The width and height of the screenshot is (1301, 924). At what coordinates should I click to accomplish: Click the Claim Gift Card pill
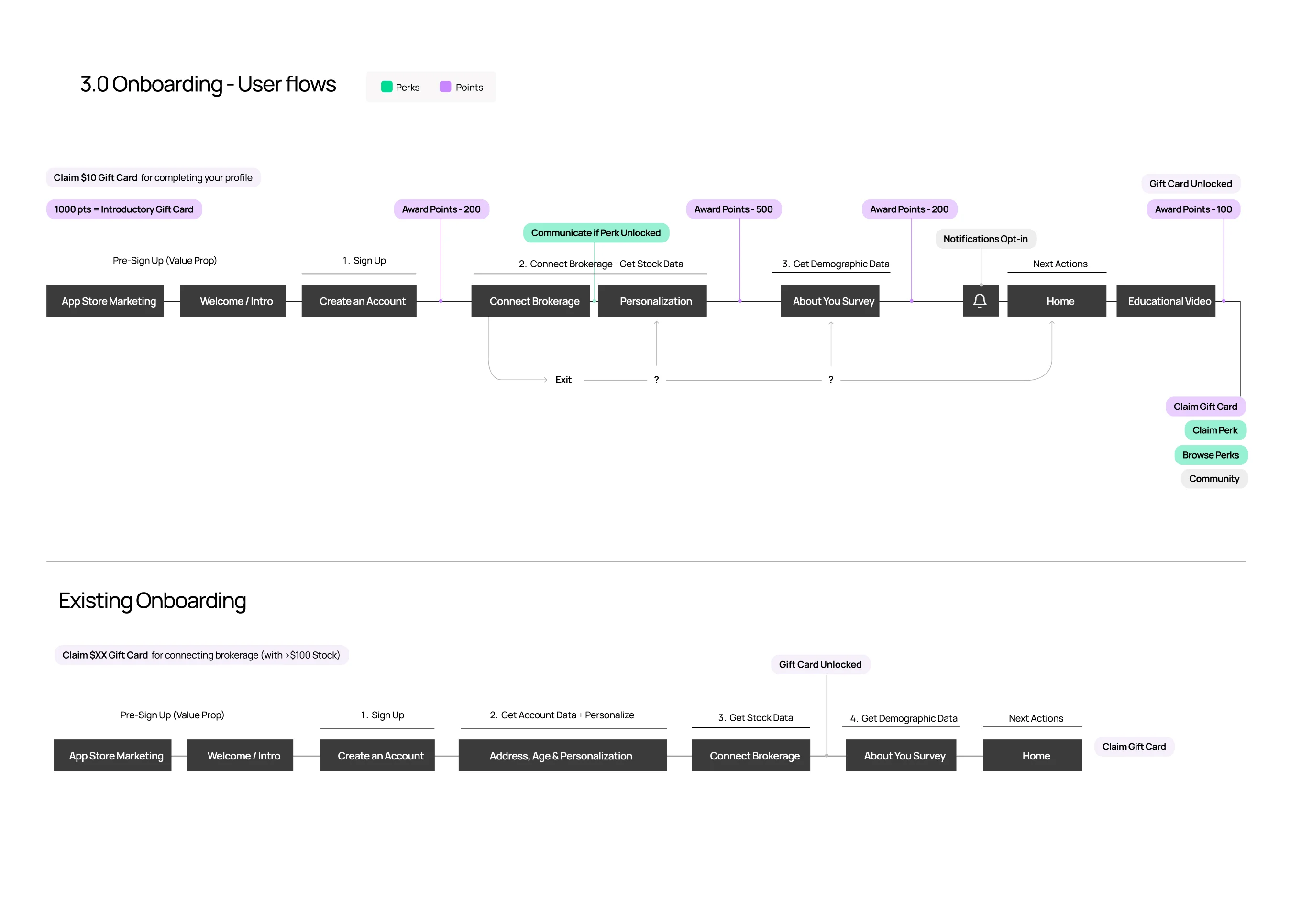click(1205, 406)
